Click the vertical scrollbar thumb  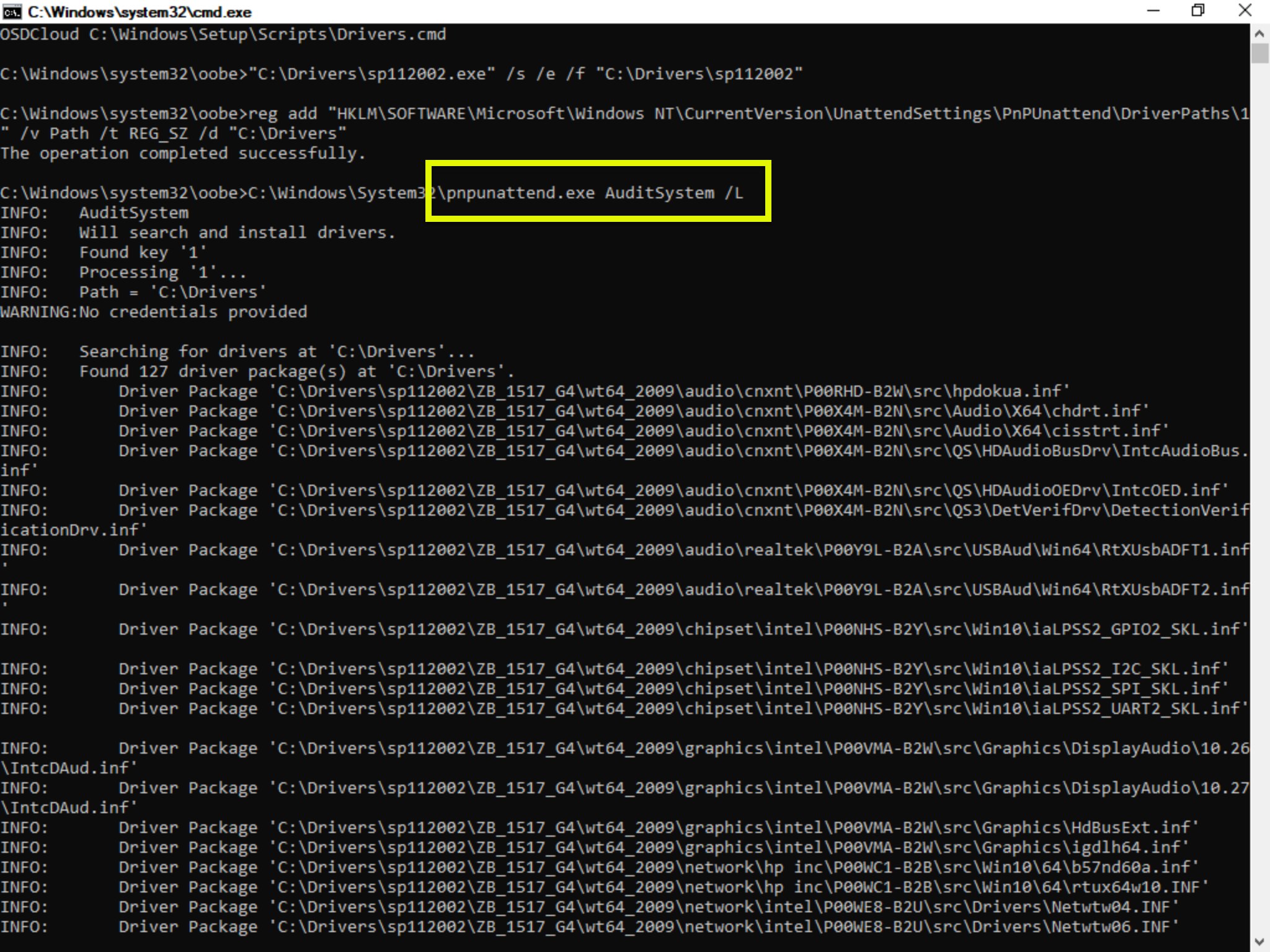coord(1259,53)
